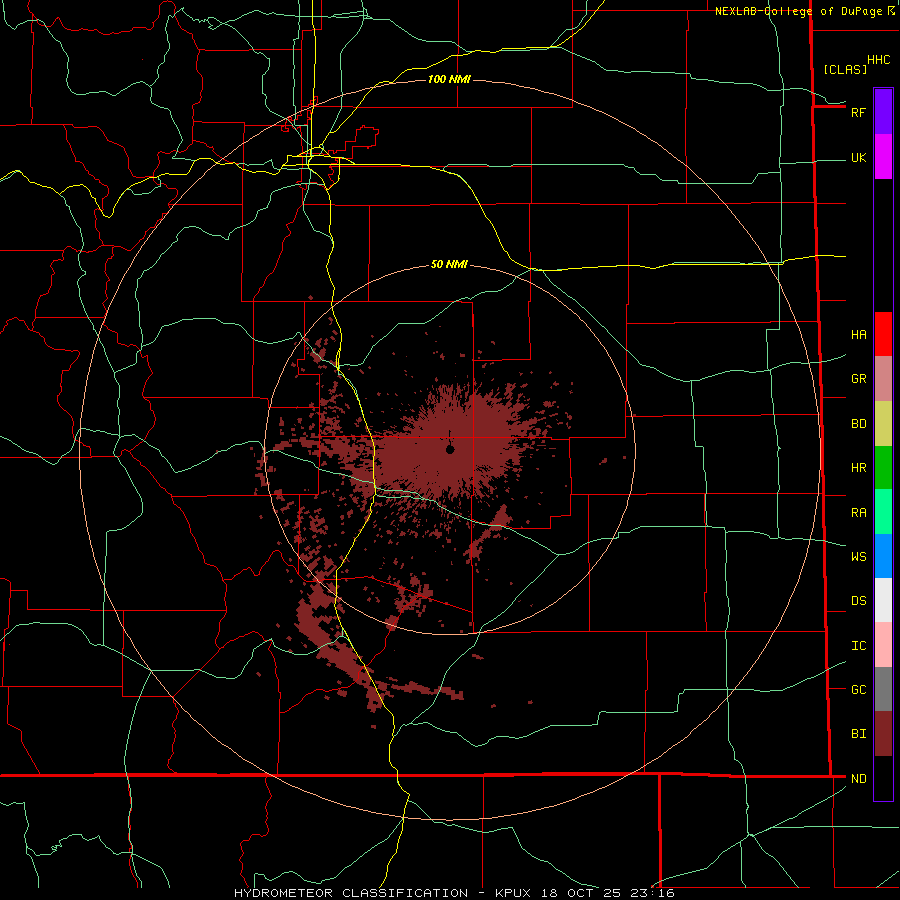
Task: Click the 'ND' legend label
Action: [x=858, y=778]
